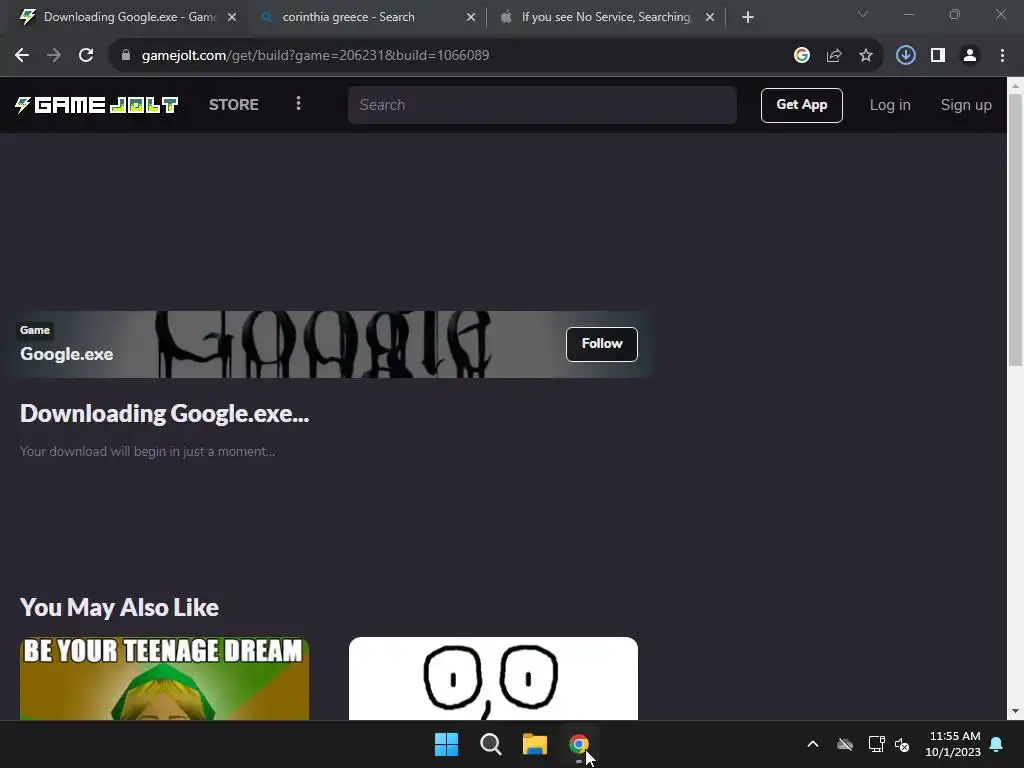Open the tab search dropdown arrow
The height and width of the screenshot is (768, 1024).
(863, 14)
